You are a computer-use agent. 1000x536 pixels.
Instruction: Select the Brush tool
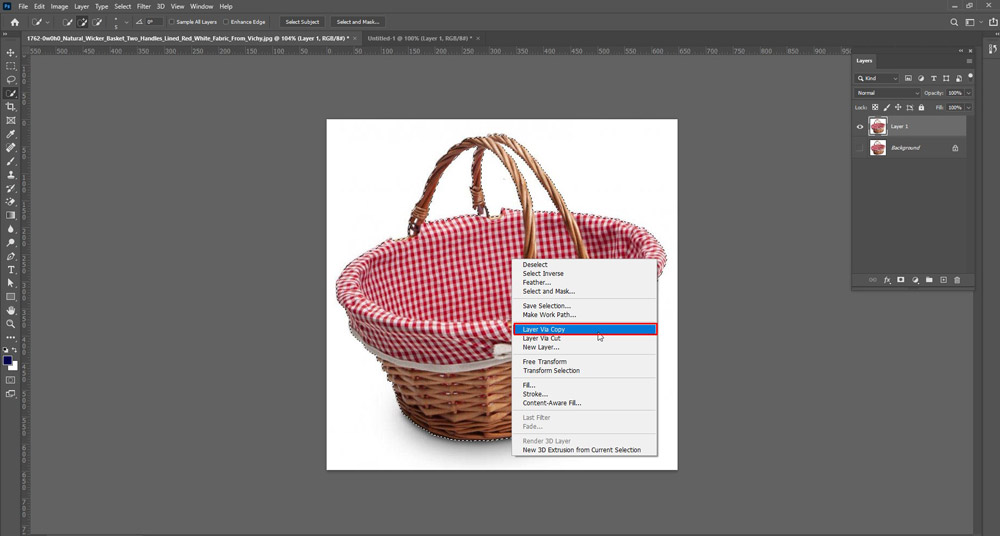point(11,161)
